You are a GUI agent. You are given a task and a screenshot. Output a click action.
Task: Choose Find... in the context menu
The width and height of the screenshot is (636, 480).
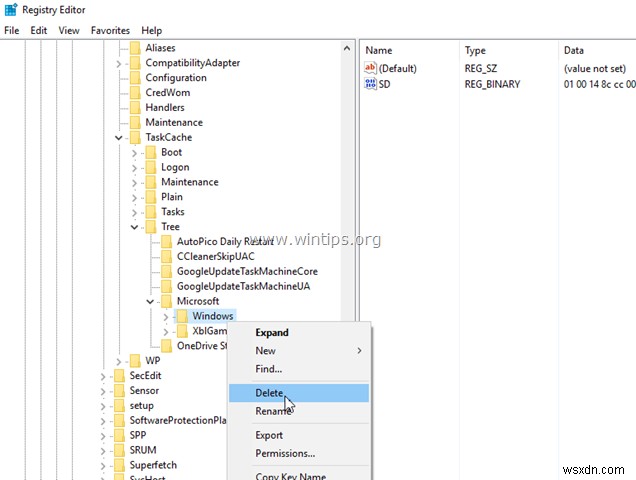pos(299,369)
